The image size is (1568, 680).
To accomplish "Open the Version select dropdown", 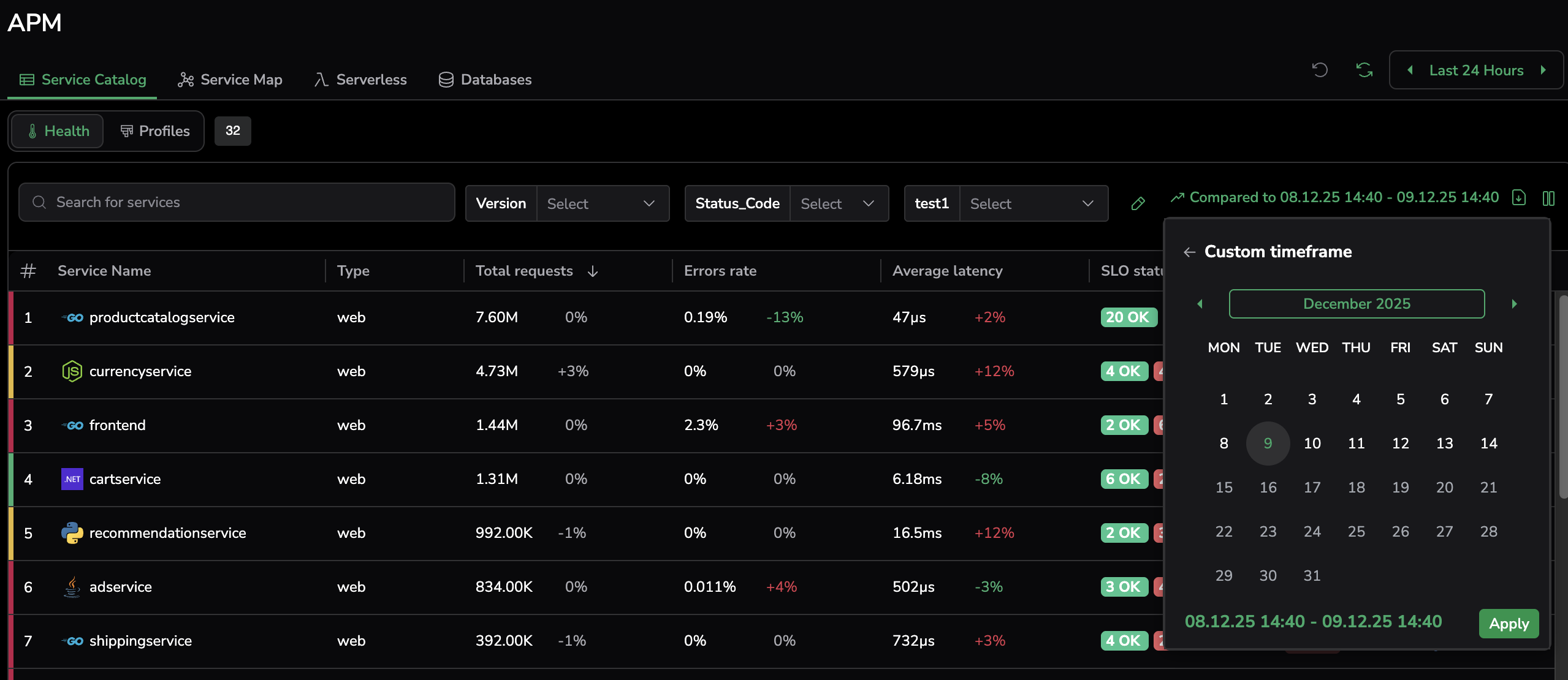I will [603, 203].
